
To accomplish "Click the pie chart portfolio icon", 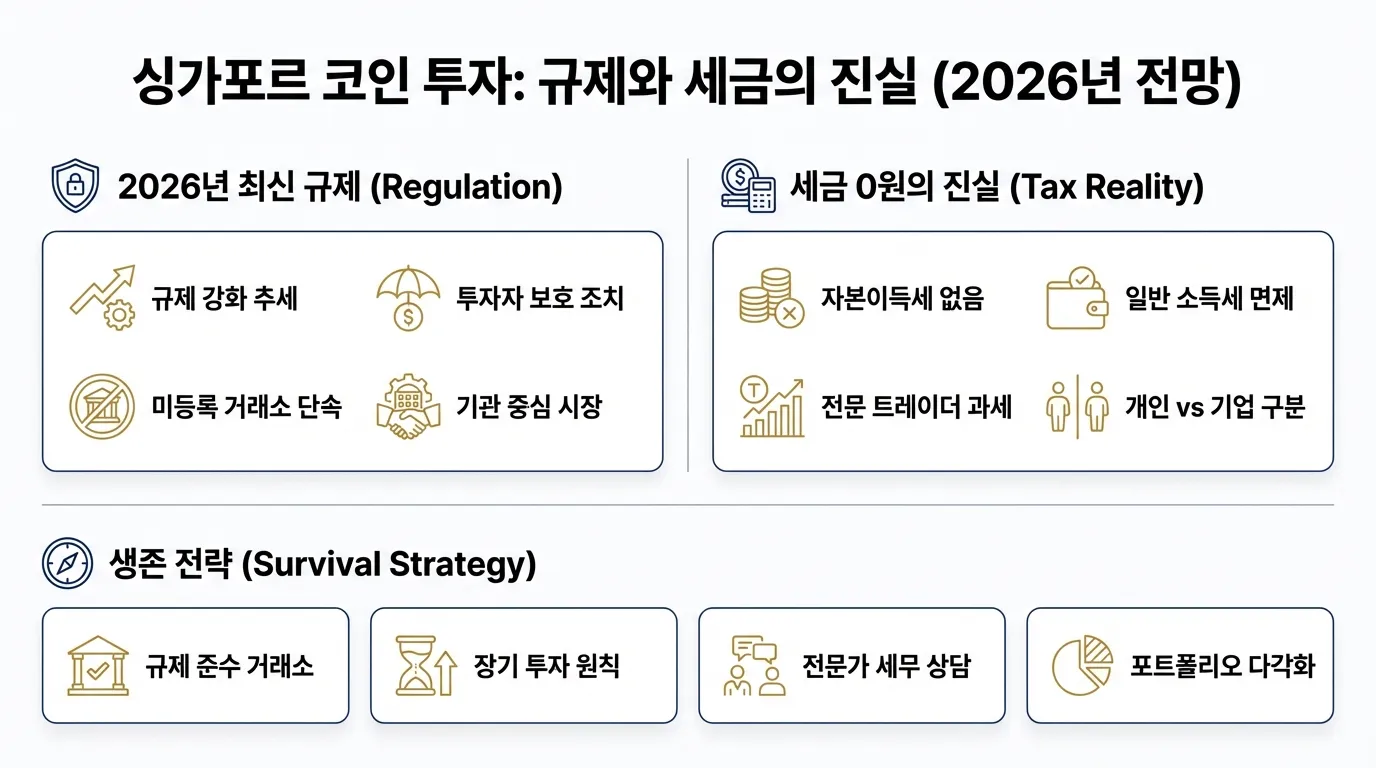I will click(x=1082, y=665).
